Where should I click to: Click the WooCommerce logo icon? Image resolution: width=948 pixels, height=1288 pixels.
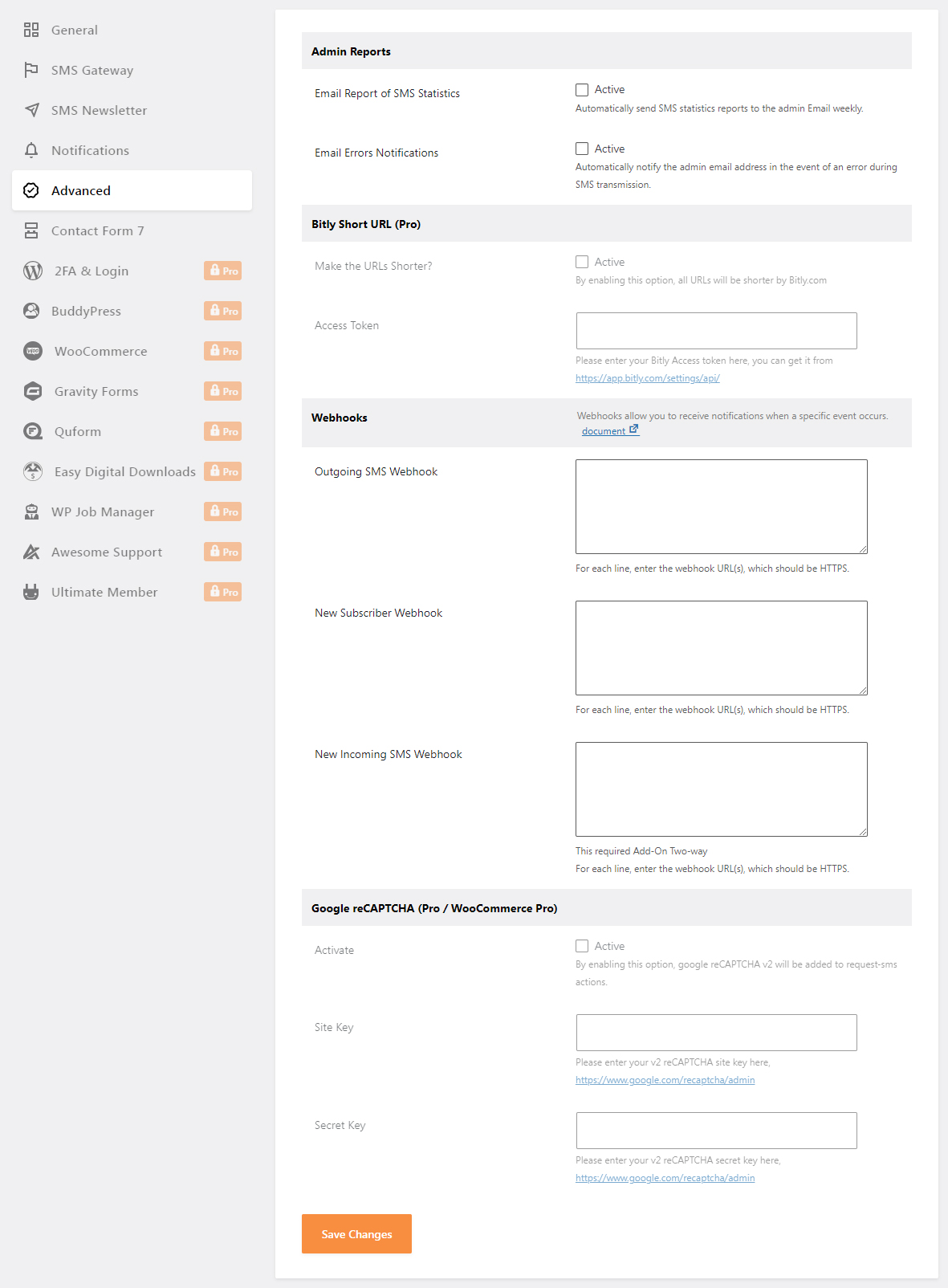pos(33,351)
